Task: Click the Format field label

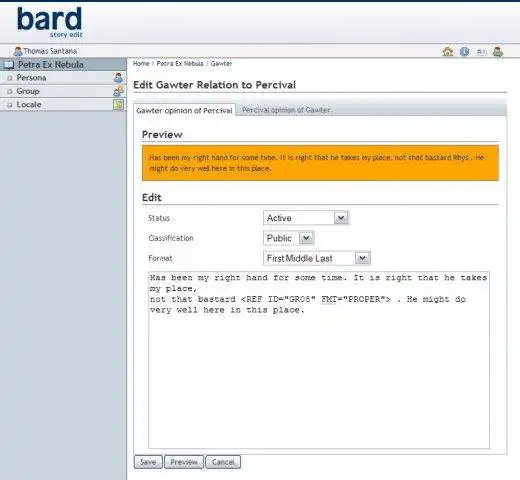Action: pyautogui.click(x=160, y=258)
